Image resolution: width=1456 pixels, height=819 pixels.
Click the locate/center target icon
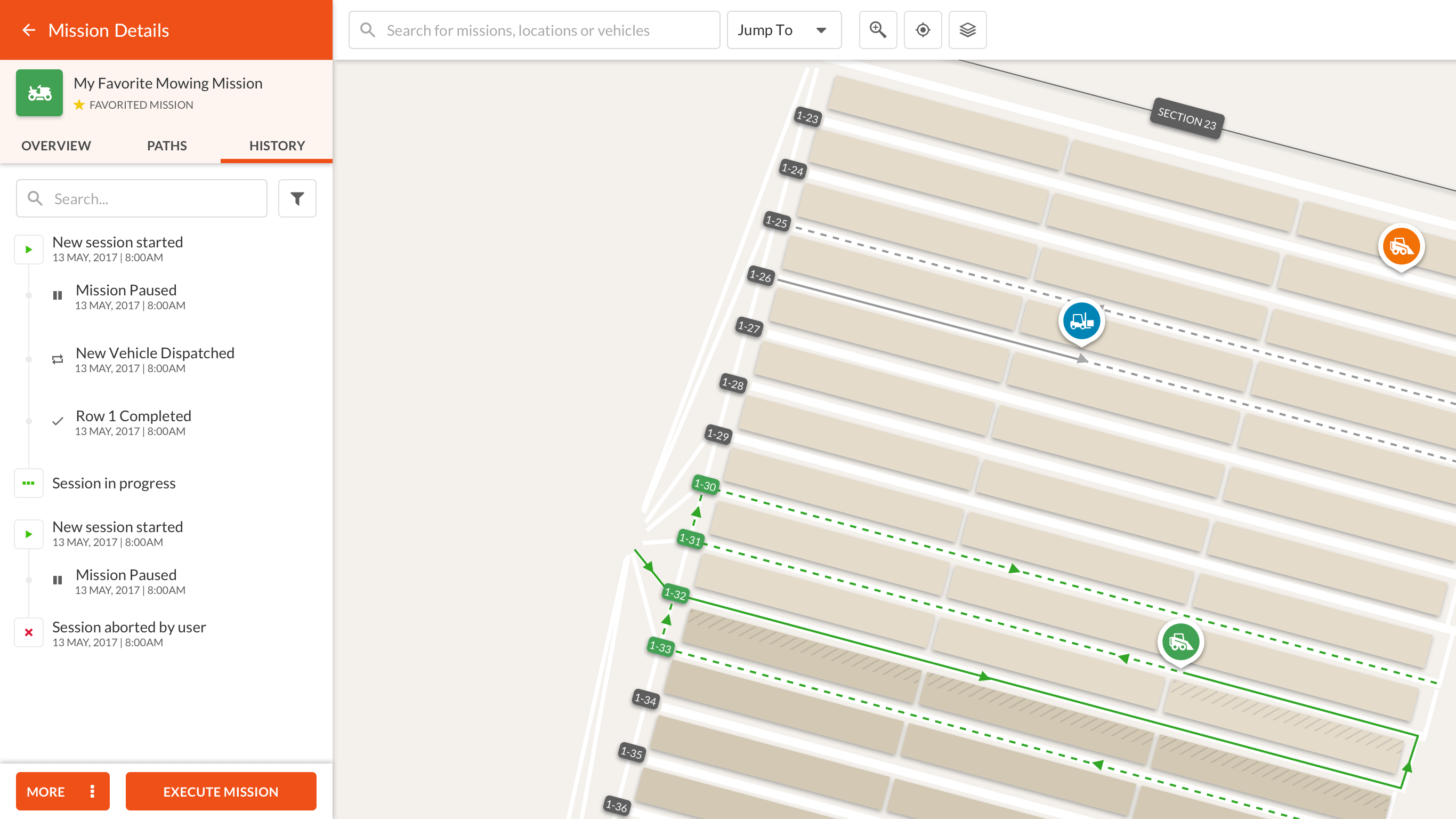pyautogui.click(x=923, y=30)
